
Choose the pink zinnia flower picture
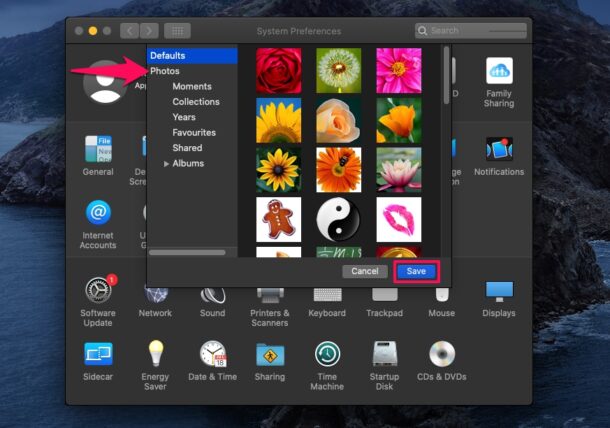click(399, 71)
